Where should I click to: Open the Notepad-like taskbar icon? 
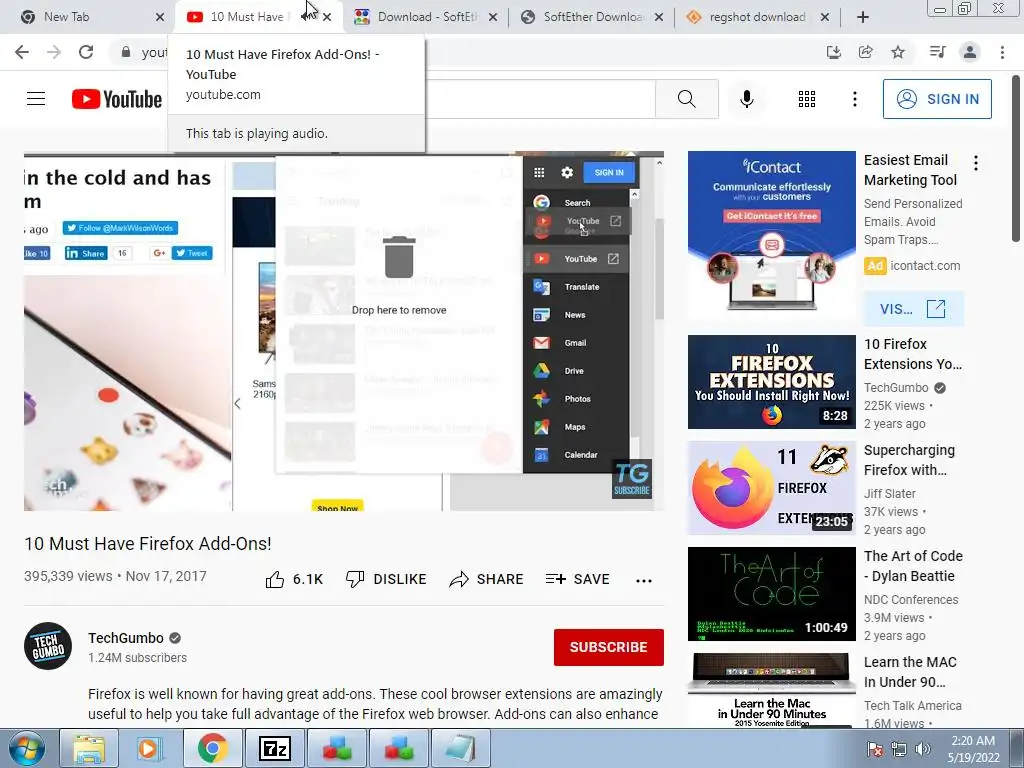pos(462,748)
